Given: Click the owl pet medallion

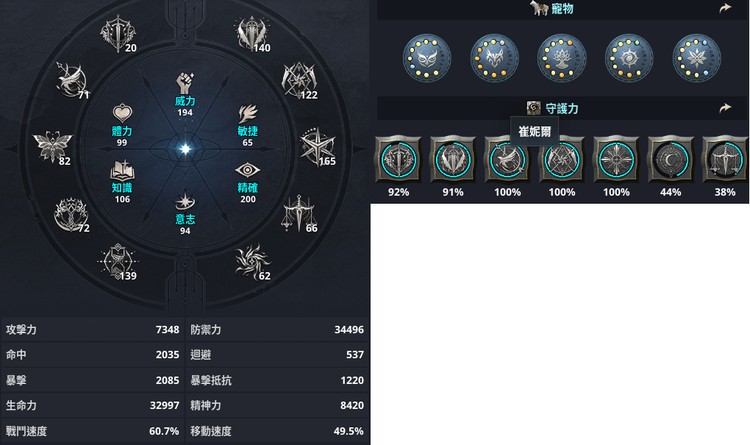Looking at the screenshot, I should 427,58.
